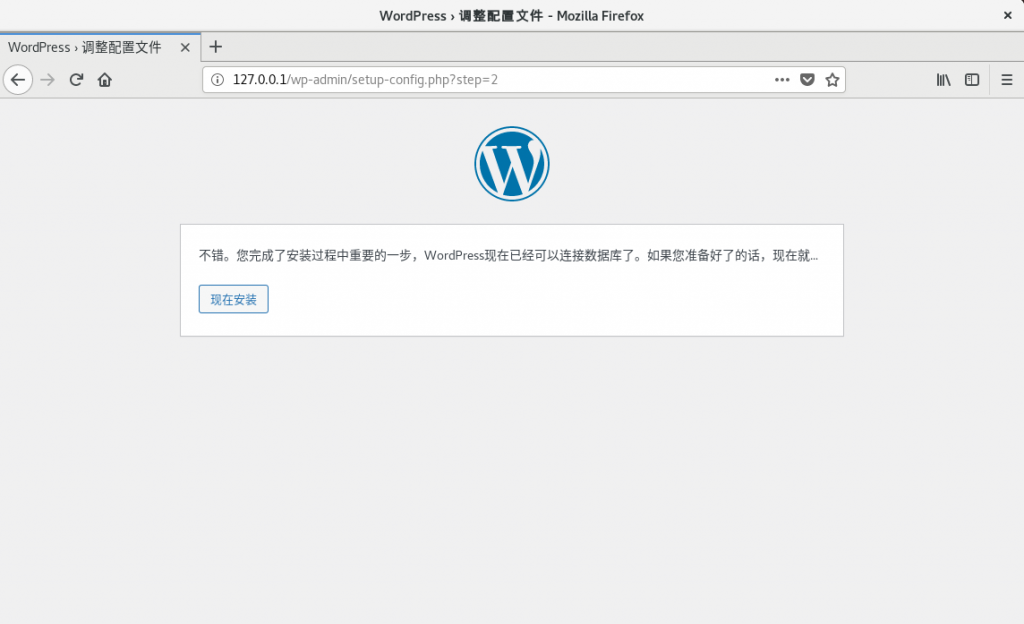The width and height of the screenshot is (1024, 624).
Task: Close the Mozilla Firefox window
Action: [1007, 15]
